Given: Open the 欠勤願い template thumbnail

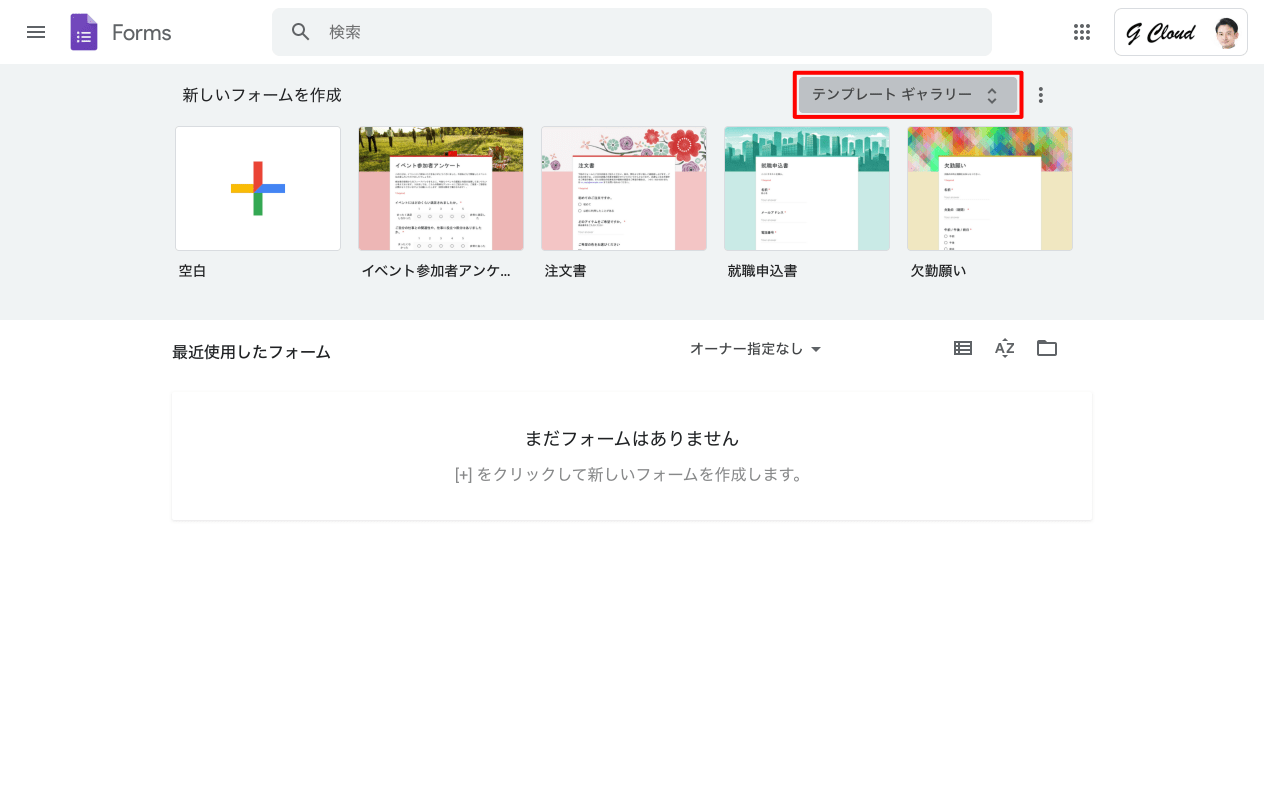Looking at the screenshot, I should (990, 188).
